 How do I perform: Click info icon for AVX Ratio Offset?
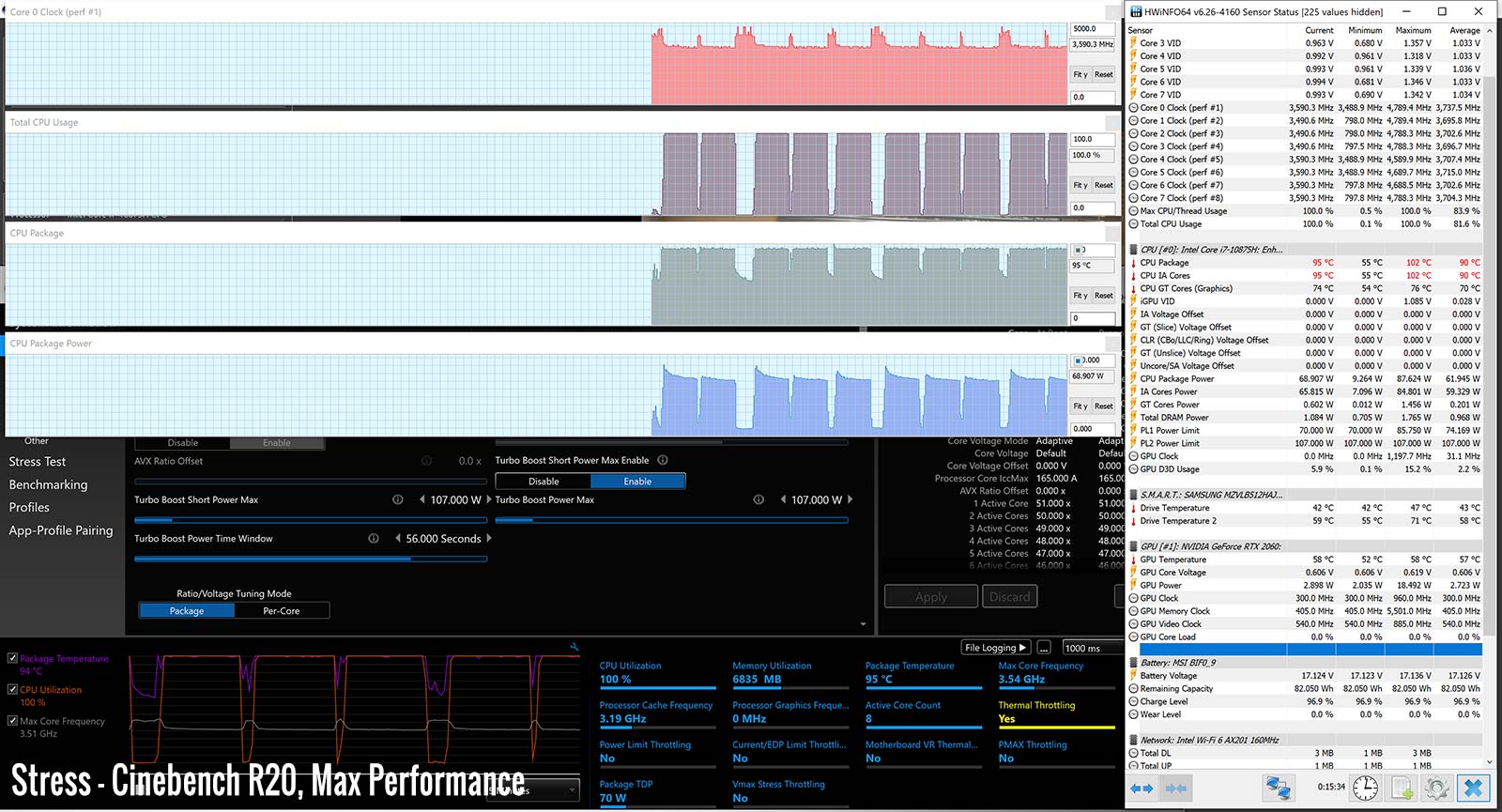click(427, 461)
